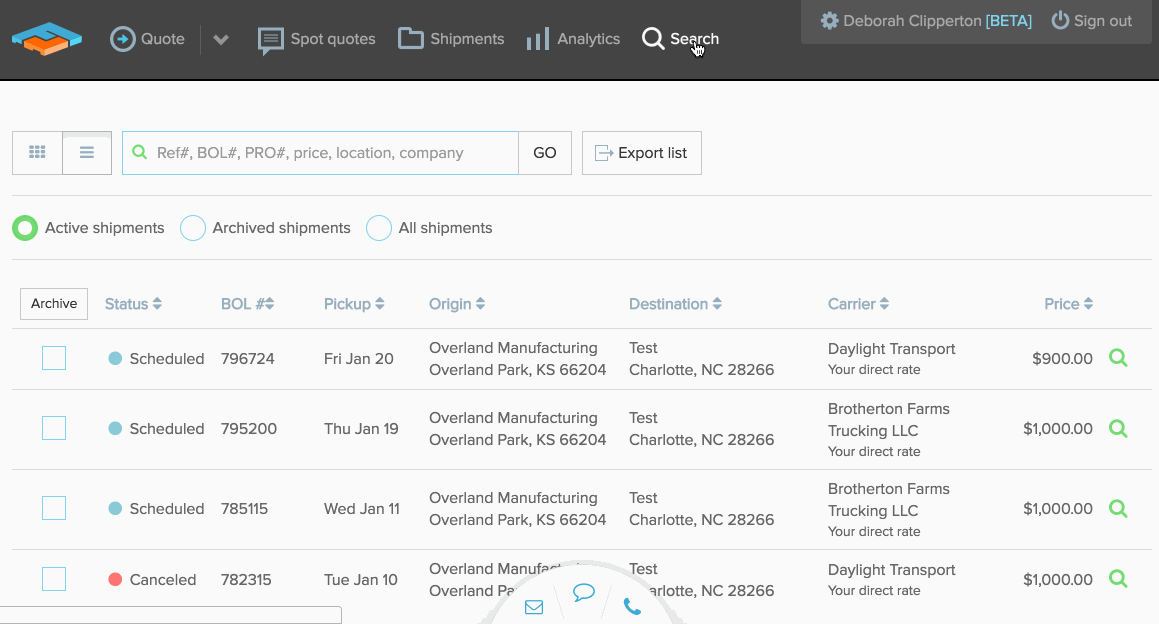
Task: View details of shipment 785115
Action: click(x=1118, y=508)
